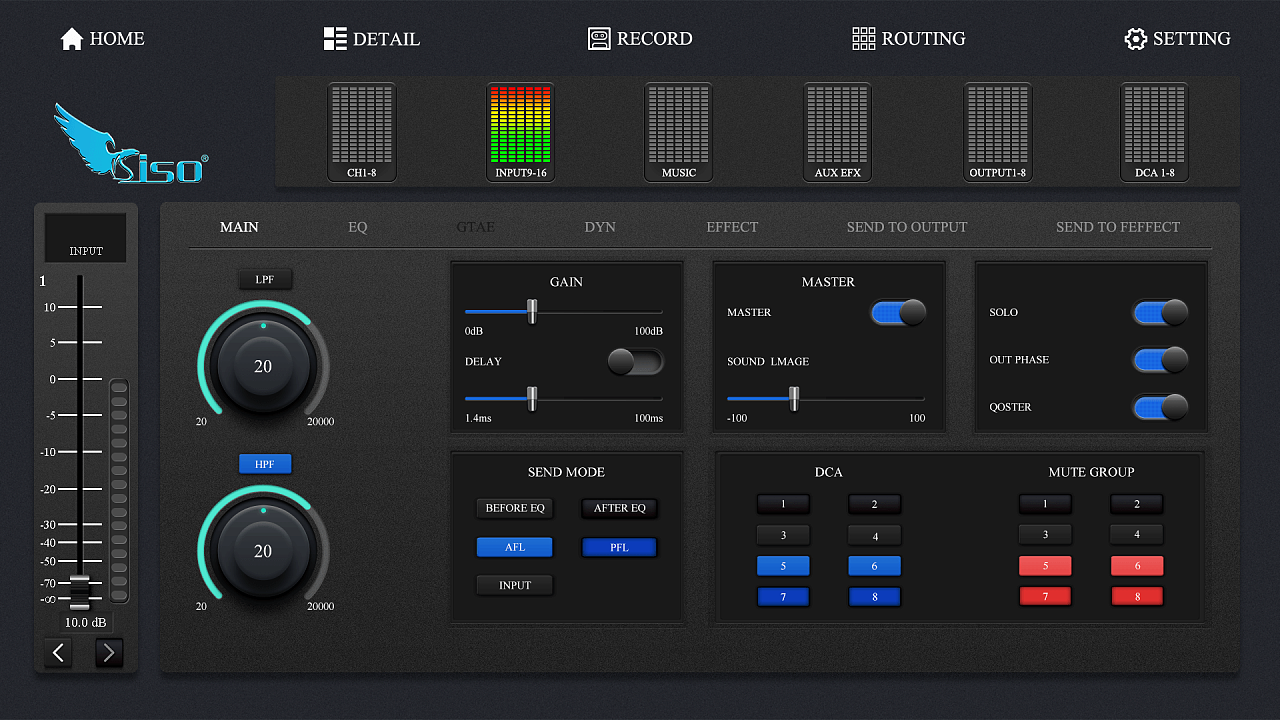This screenshot has width=1280, height=720.
Task: Click the SETTING gear icon
Action: coord(1136,39)
